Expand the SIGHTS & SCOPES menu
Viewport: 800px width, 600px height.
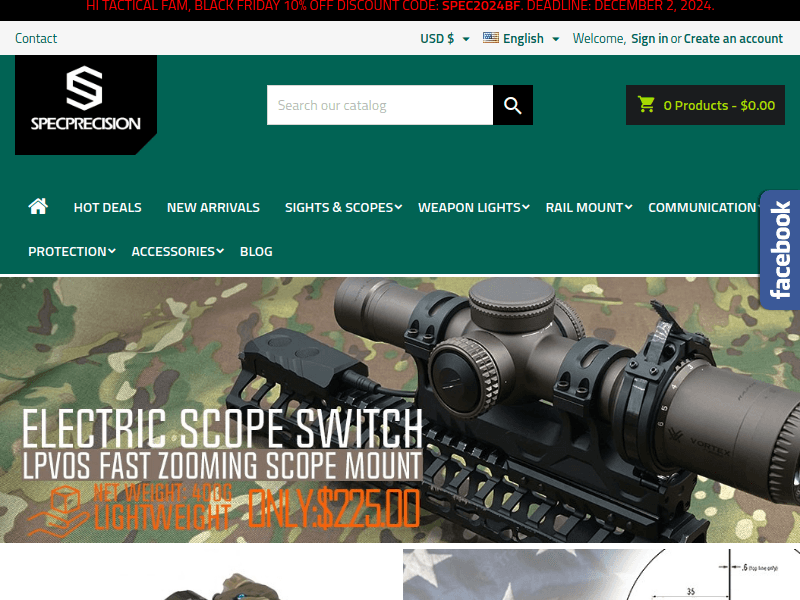point(338,207)
